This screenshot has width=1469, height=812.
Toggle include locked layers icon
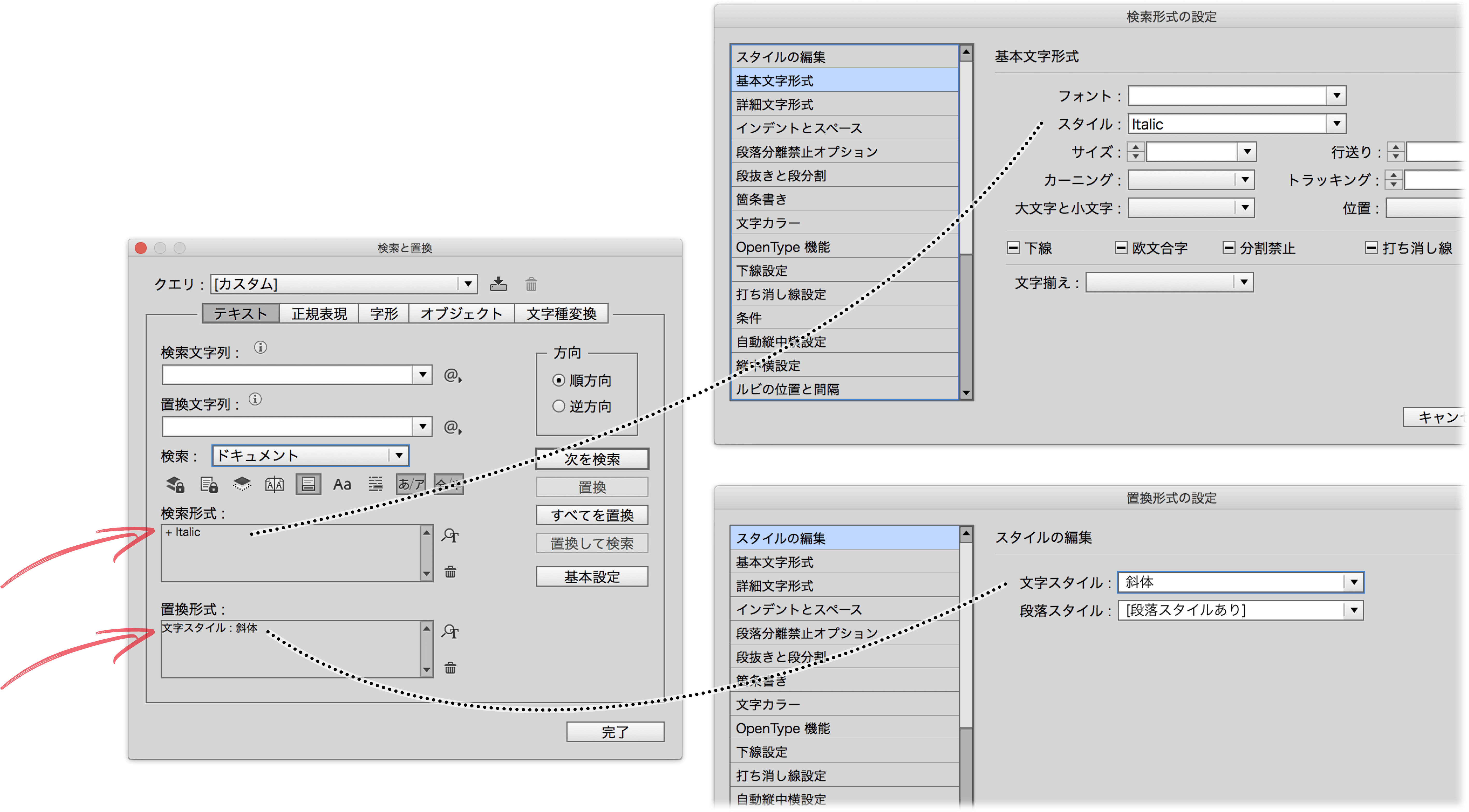(x=175, y=484)
